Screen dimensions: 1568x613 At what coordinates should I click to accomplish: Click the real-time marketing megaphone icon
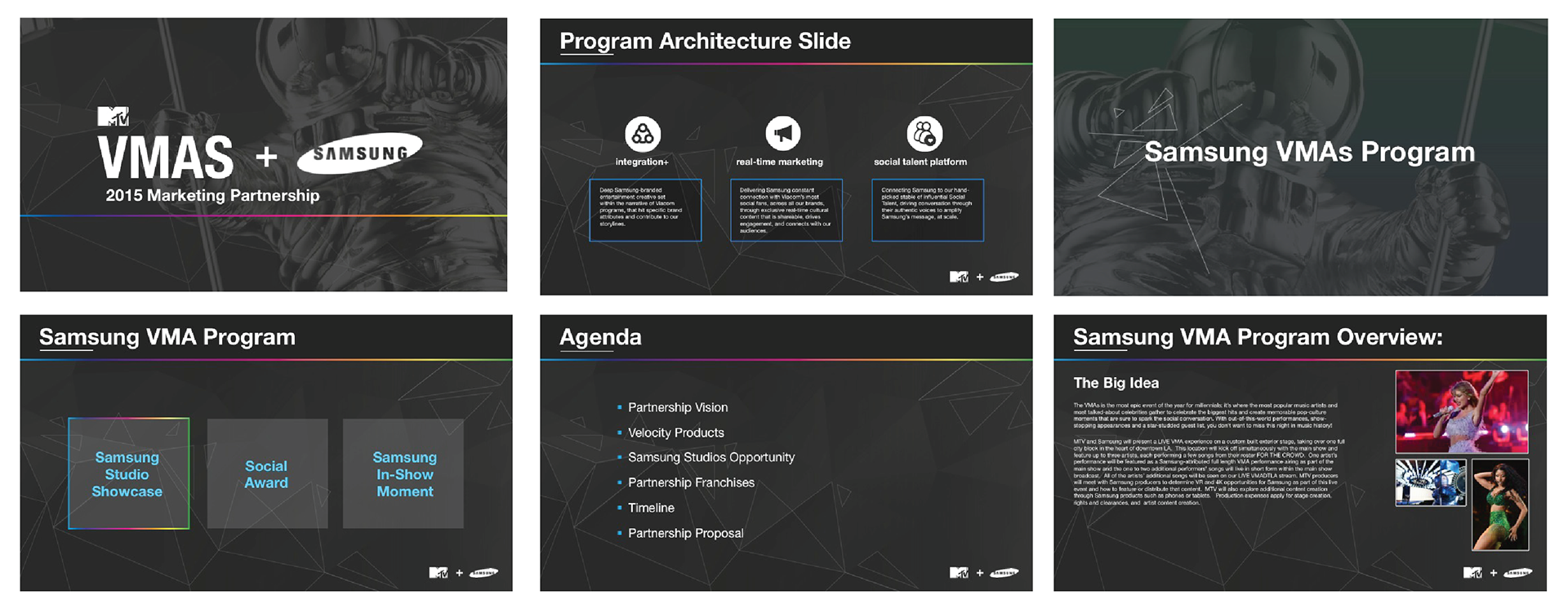click(782, 133)
